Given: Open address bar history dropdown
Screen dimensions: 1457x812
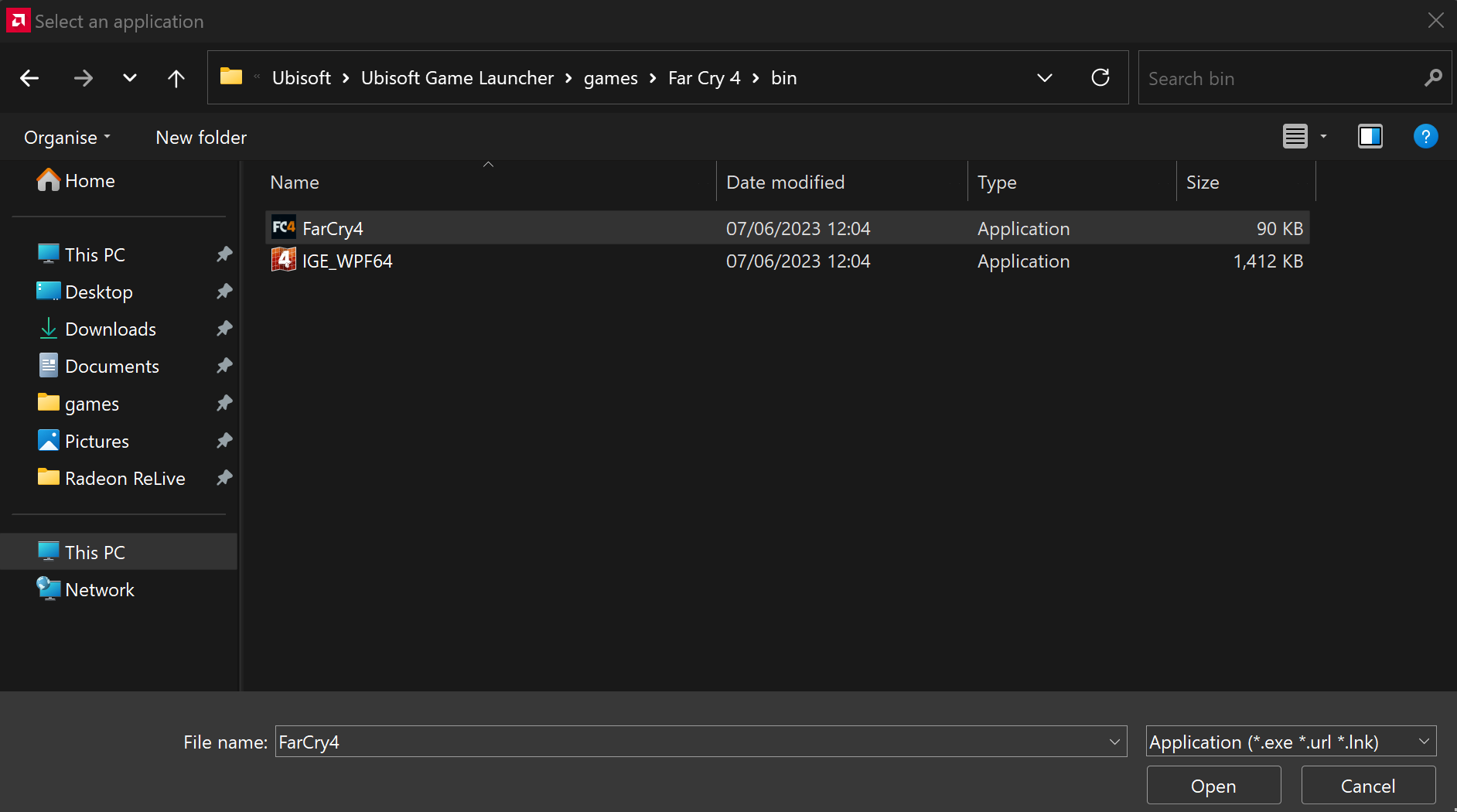Looking at the screenshot, I should (x=1045, y=78).
